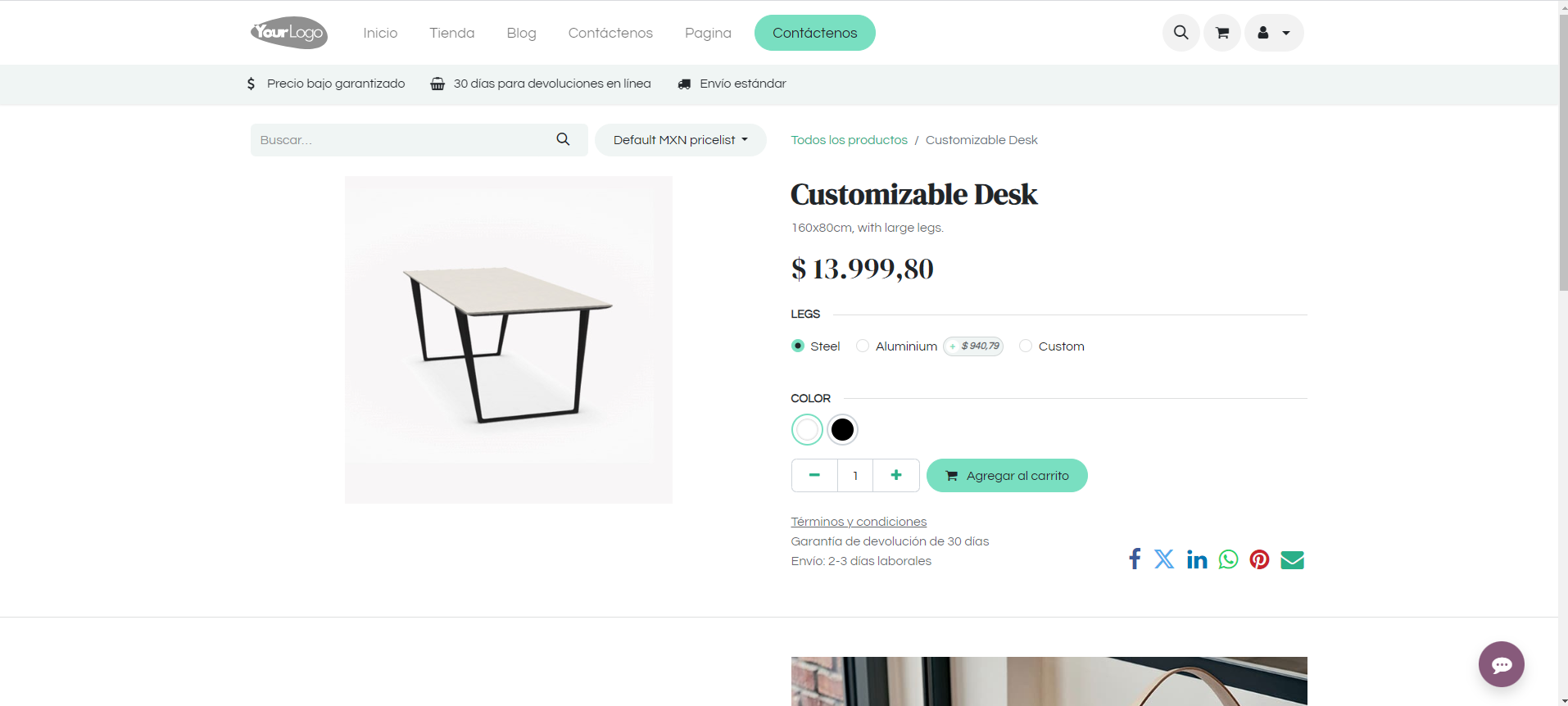Share product on LinkedIn

tap(1197, 559)
